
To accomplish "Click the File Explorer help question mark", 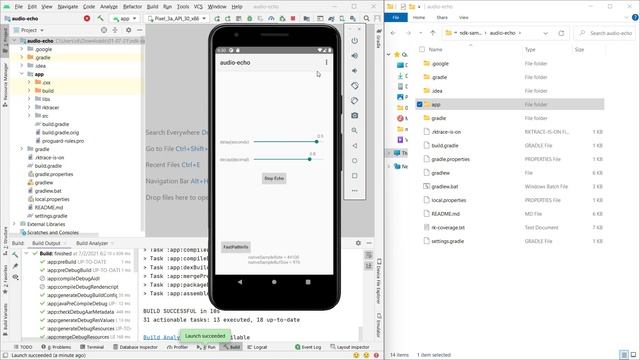I will tap(635, 18).
